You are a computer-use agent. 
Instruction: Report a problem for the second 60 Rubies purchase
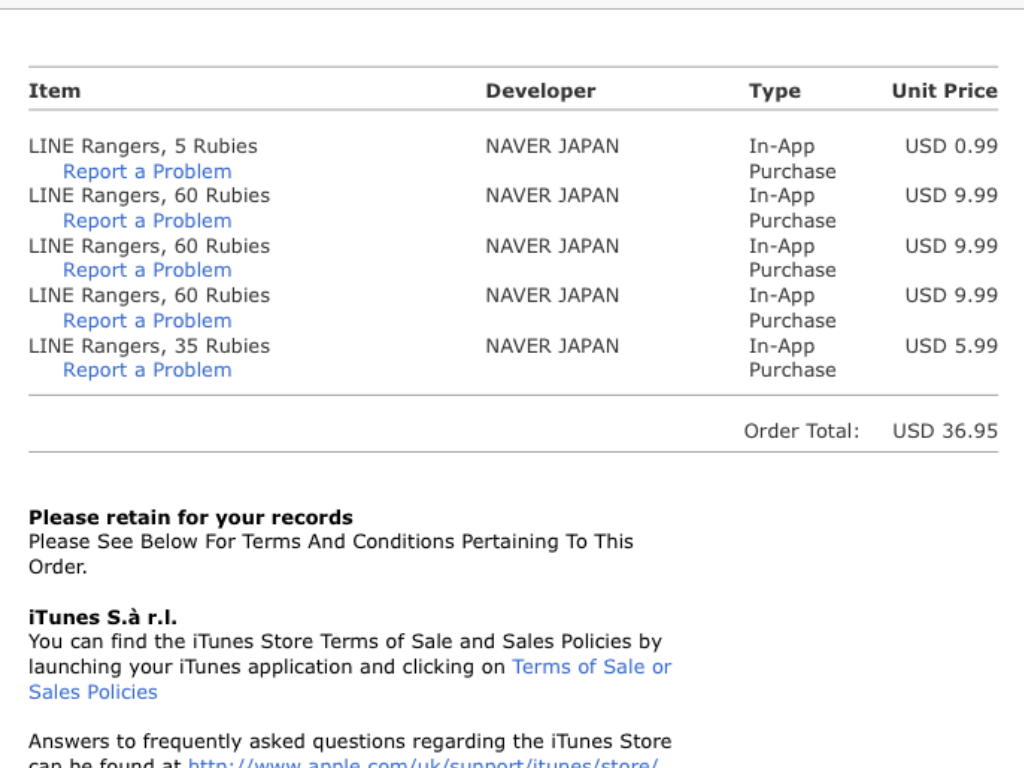(x=147, y=270)
